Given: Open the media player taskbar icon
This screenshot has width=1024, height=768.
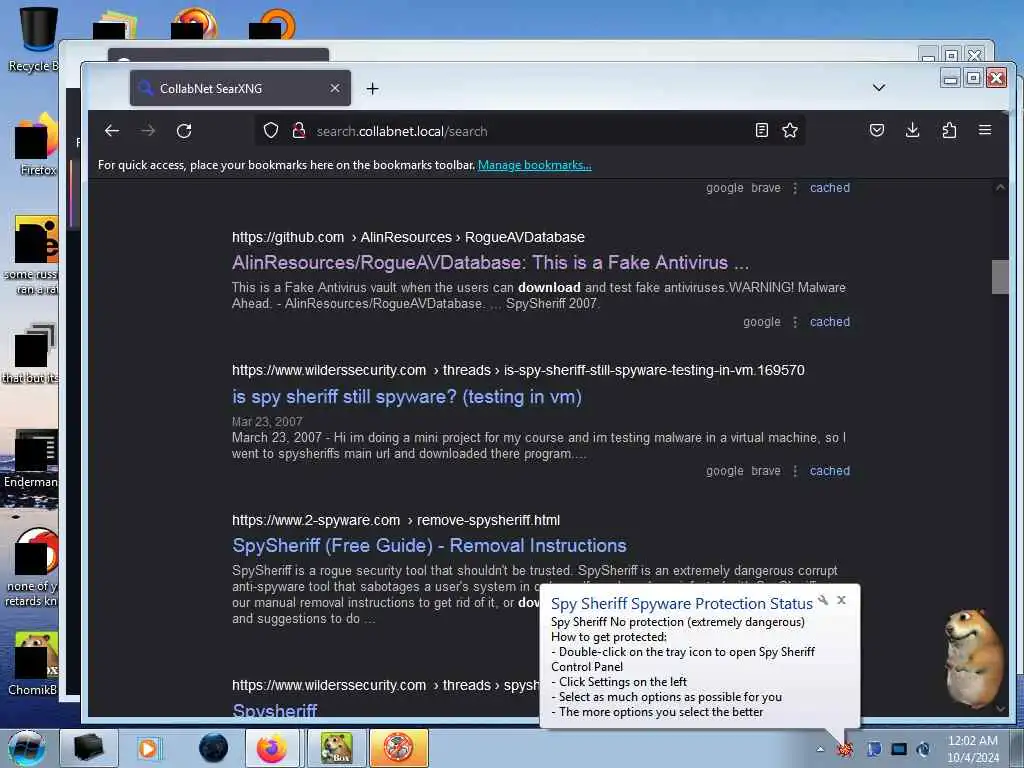Looking at the screenshot, I should pyautogui.click(x=148, y=748).
